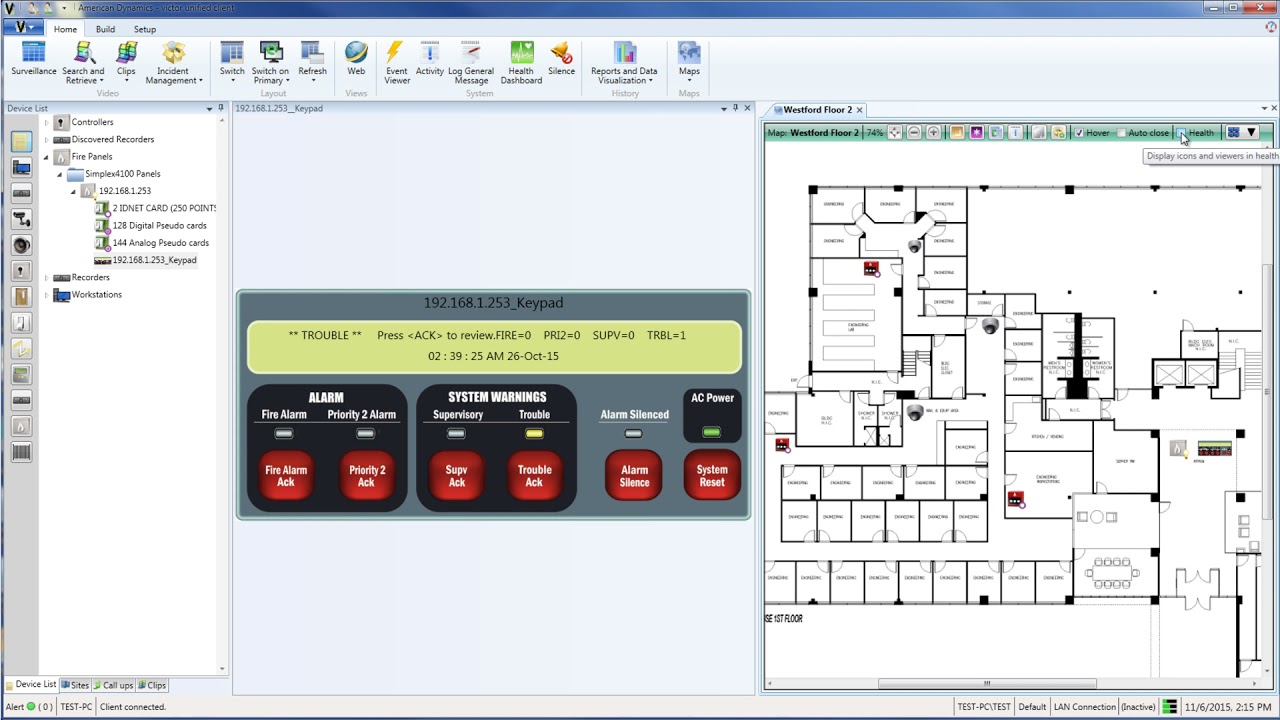
Task: Pin the 192.168.1.253_Keypad panel
Action: [735, 108]
